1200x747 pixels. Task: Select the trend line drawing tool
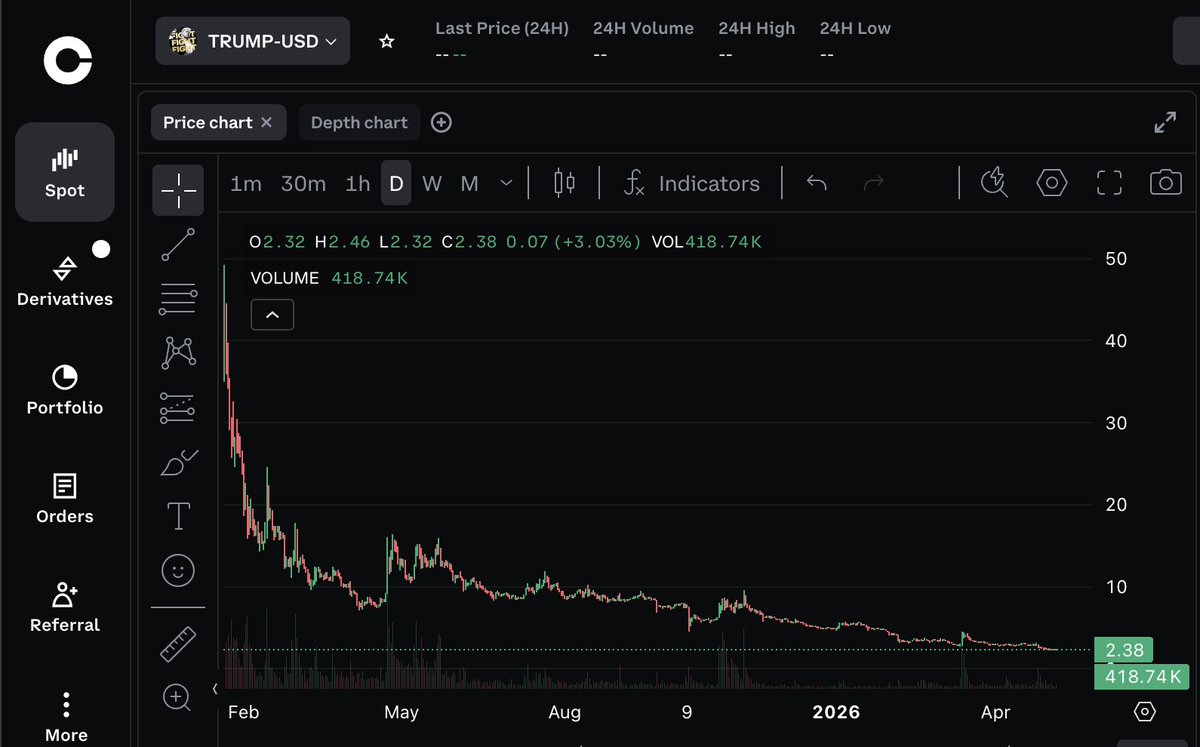178,245
